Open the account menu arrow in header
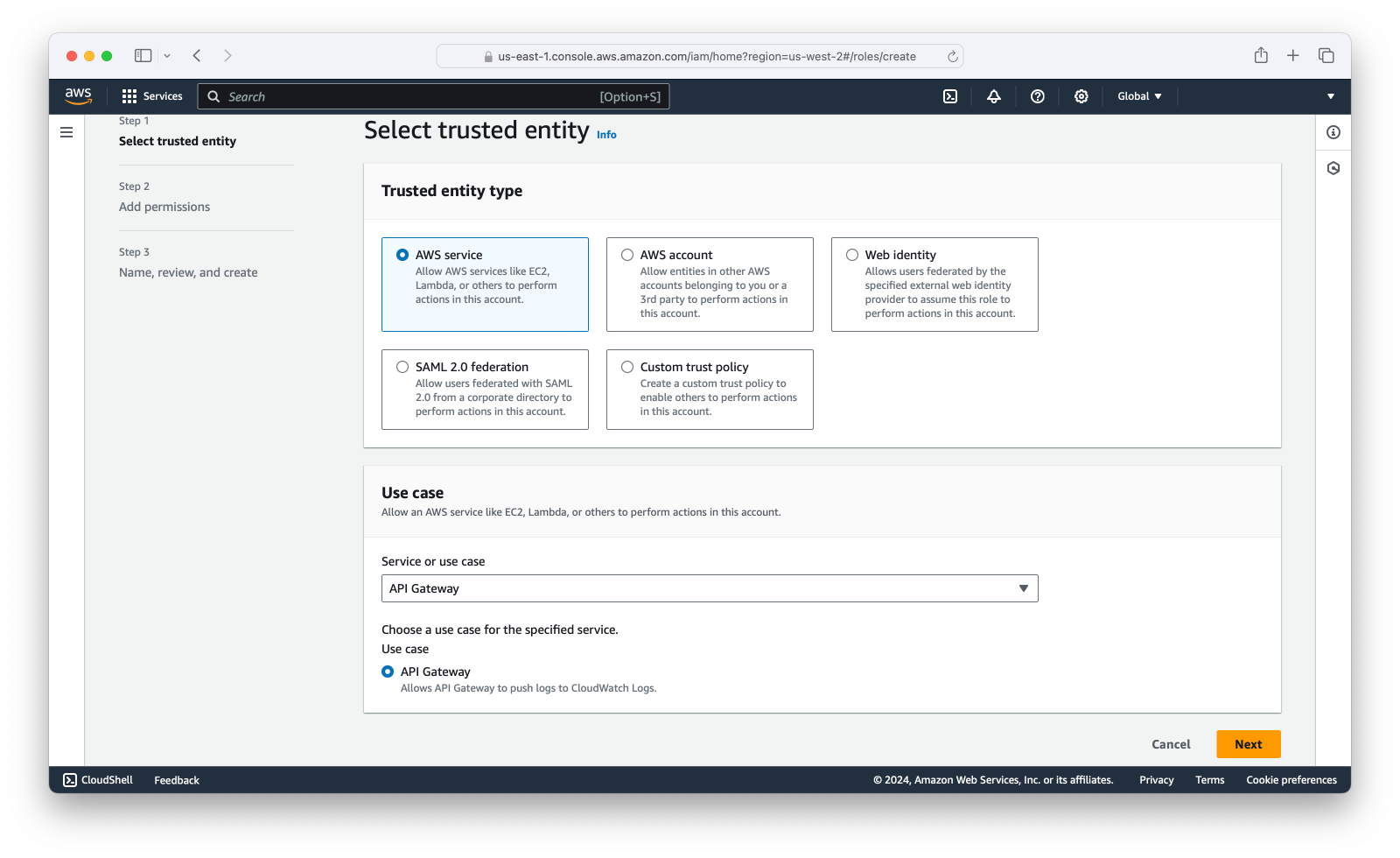1400x858 pixels. 1331,96
